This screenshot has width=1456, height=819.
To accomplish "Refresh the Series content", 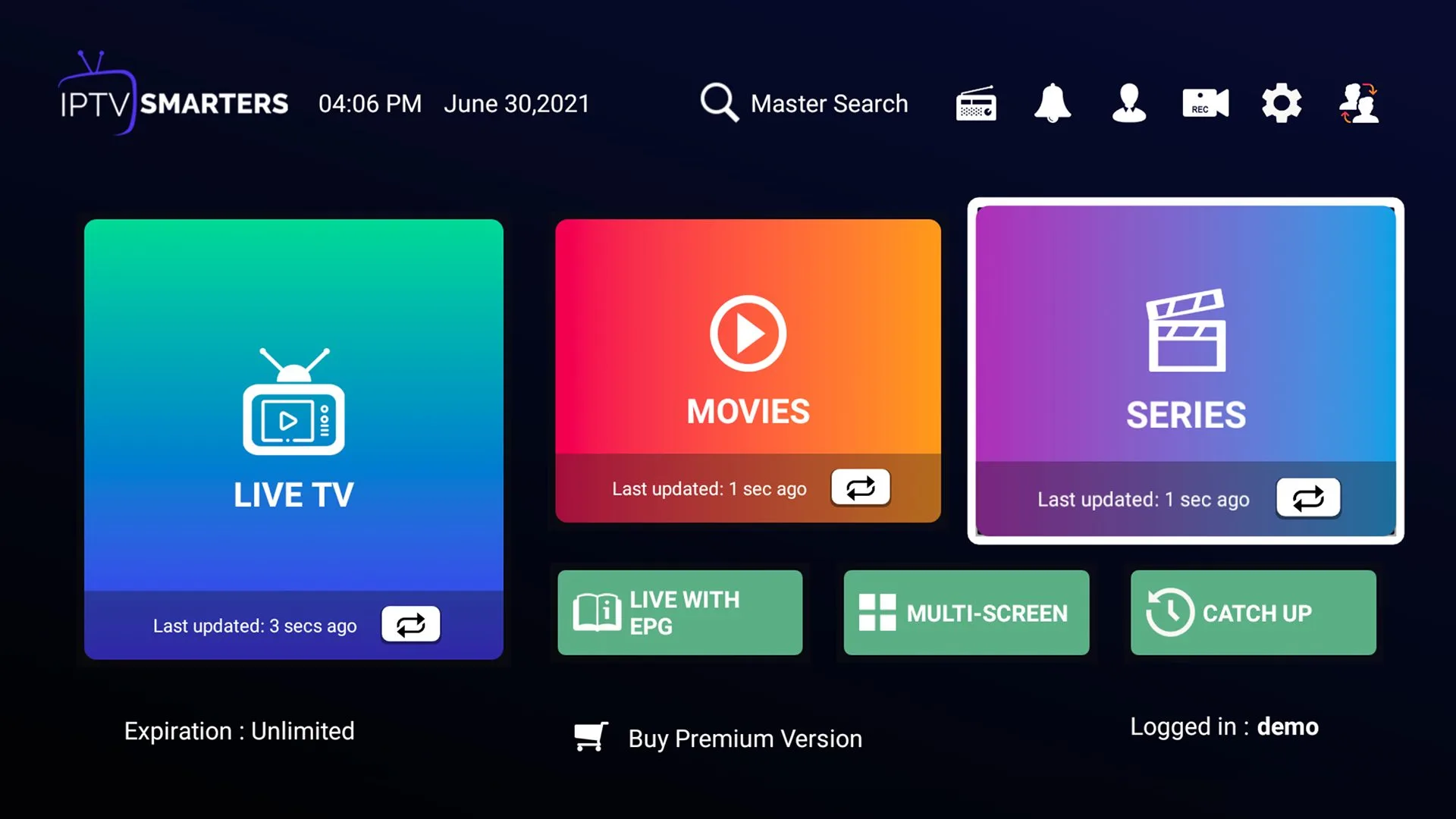I will [x=1306, y=498].
